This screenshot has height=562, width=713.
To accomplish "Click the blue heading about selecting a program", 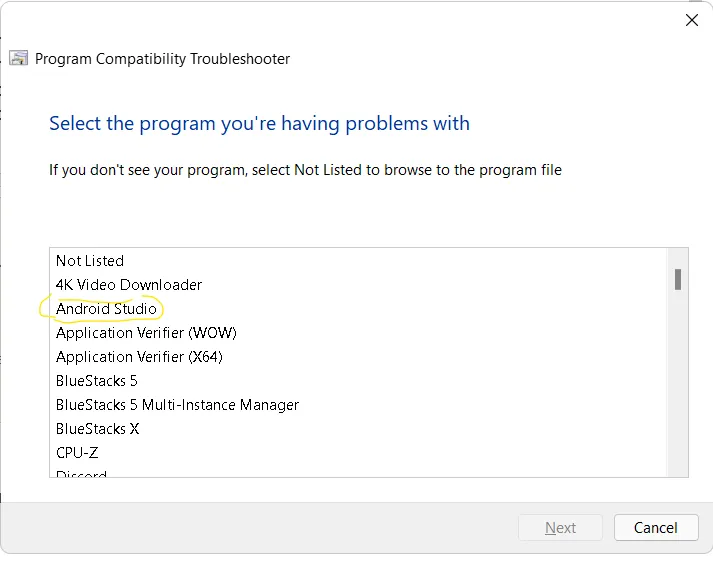I will click(x=259, y=124).
